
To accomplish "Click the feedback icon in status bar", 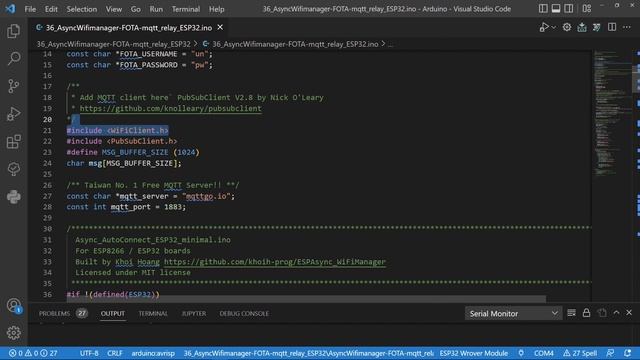I will (x=610, y=353).
